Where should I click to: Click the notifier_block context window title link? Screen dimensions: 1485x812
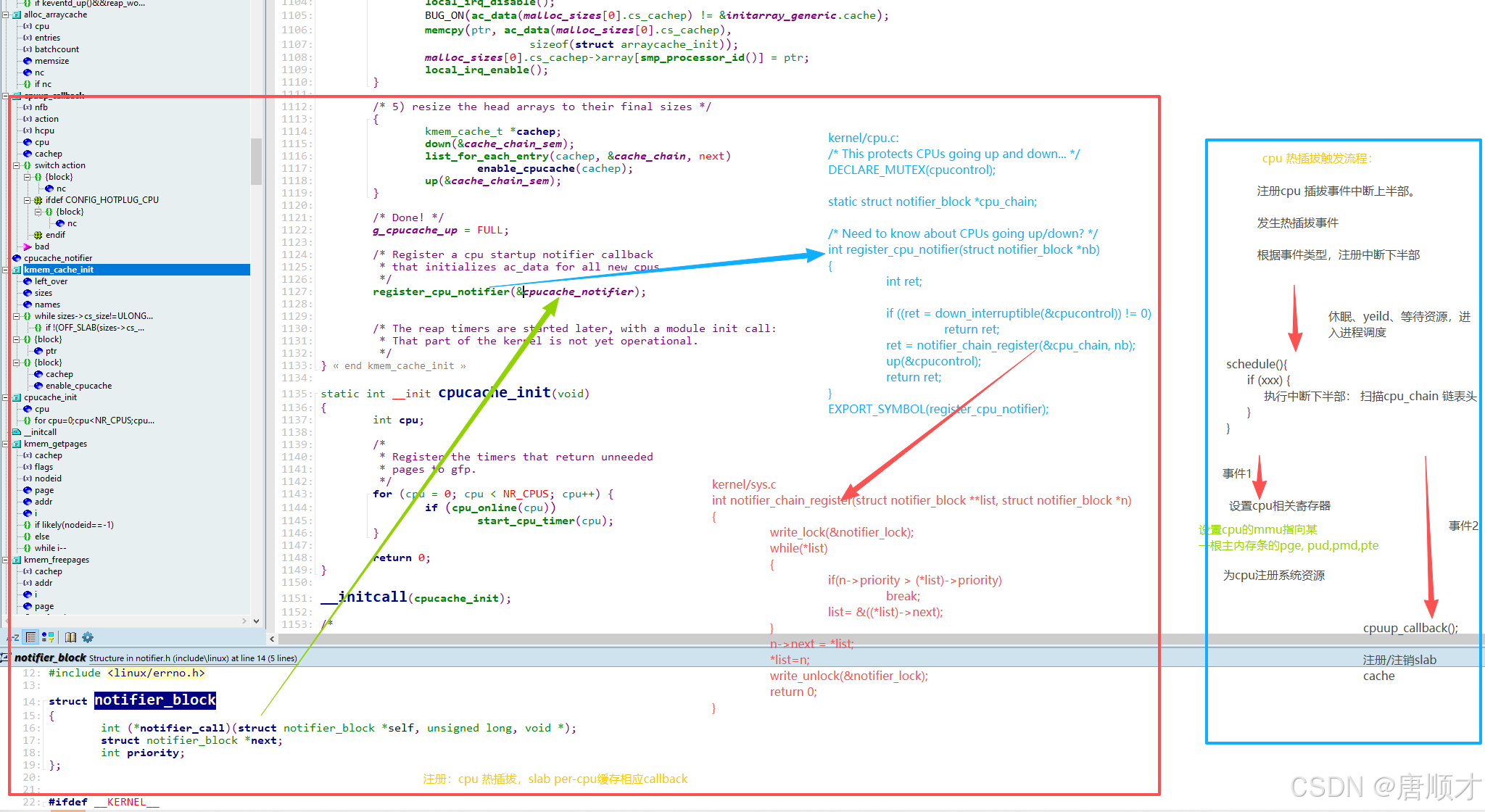[50, 658]
